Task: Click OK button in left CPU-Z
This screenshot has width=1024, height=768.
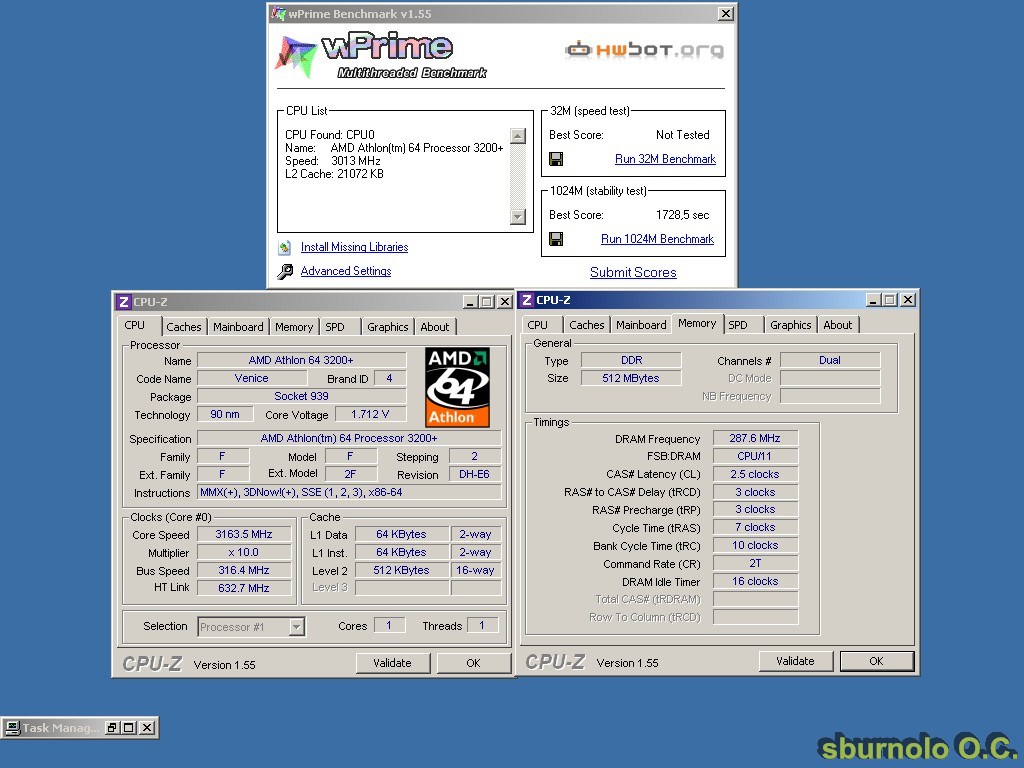Action: tap(473, 663)
